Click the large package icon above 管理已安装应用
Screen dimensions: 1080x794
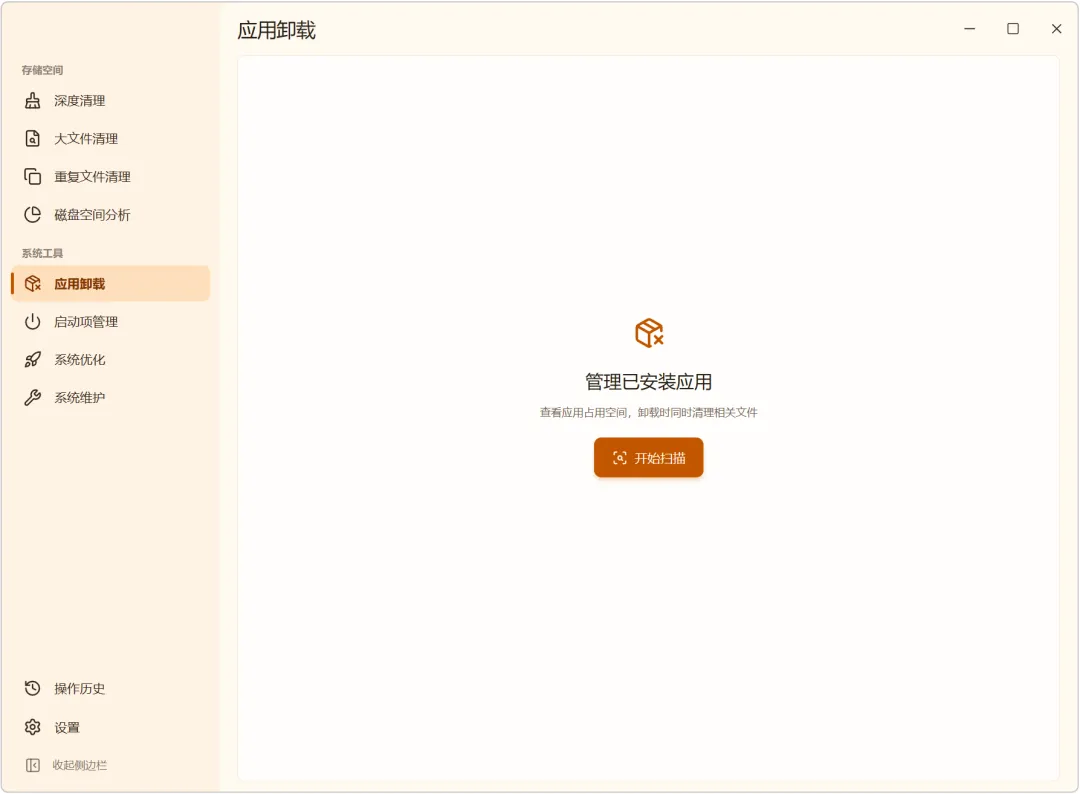tap(649, 333)
